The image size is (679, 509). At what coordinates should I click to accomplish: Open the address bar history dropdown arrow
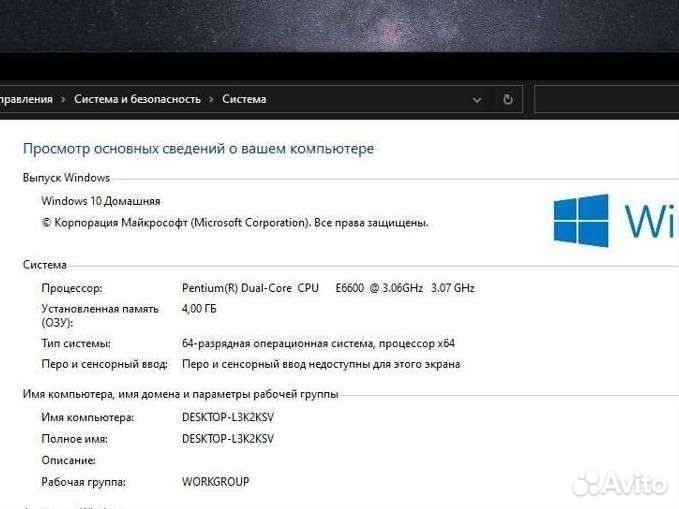477,100
